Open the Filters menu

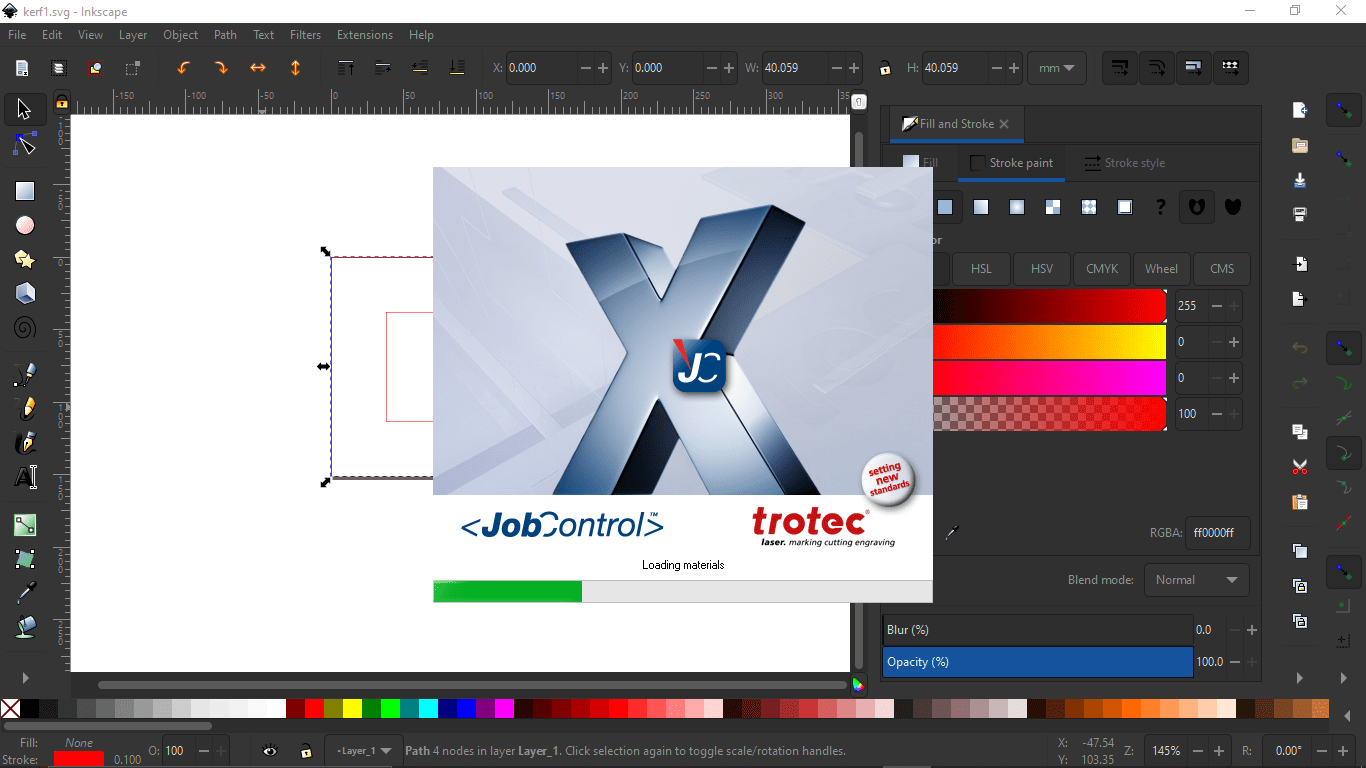click(305, 35)
